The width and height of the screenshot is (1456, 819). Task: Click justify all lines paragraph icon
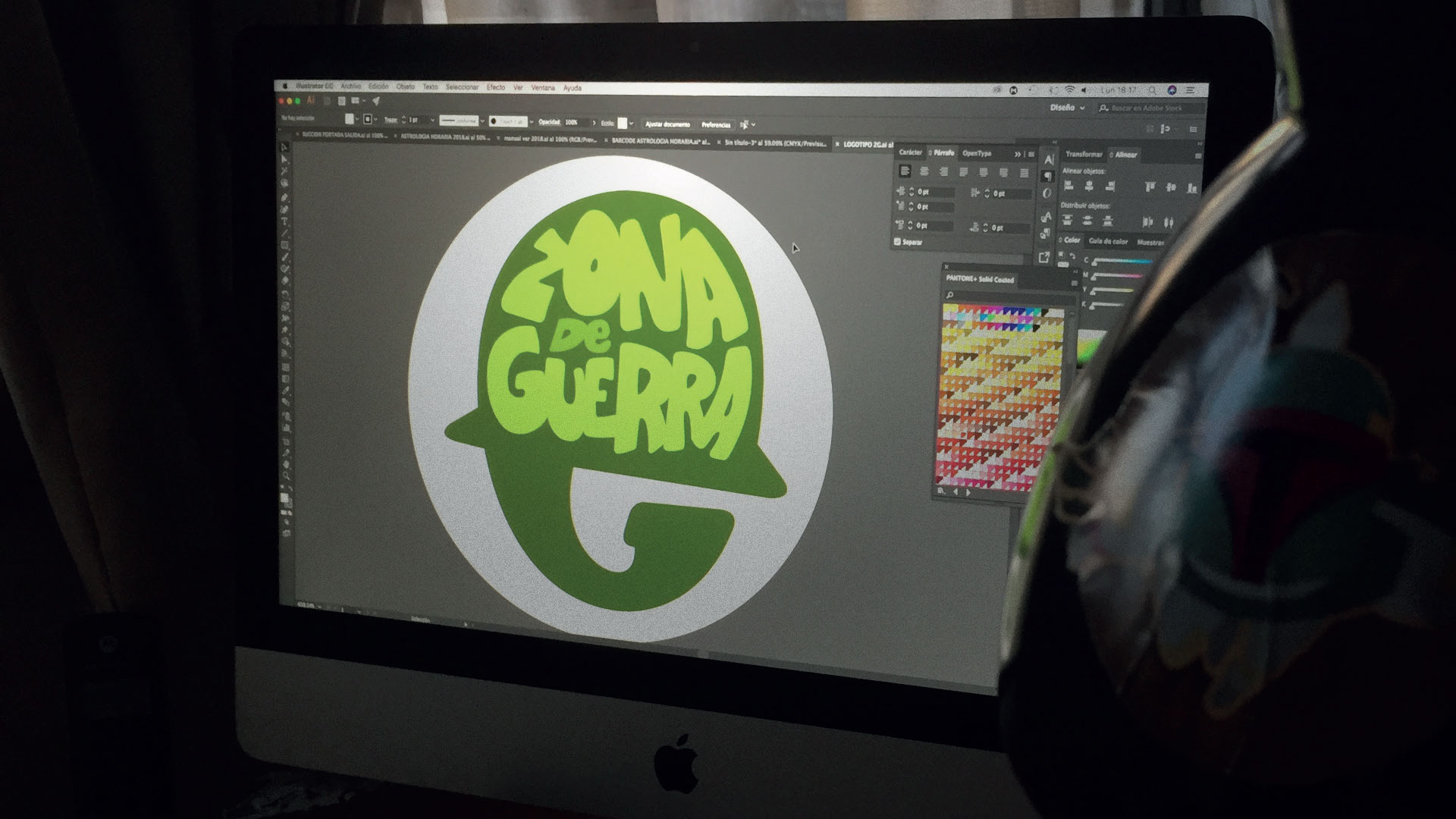1024,174
